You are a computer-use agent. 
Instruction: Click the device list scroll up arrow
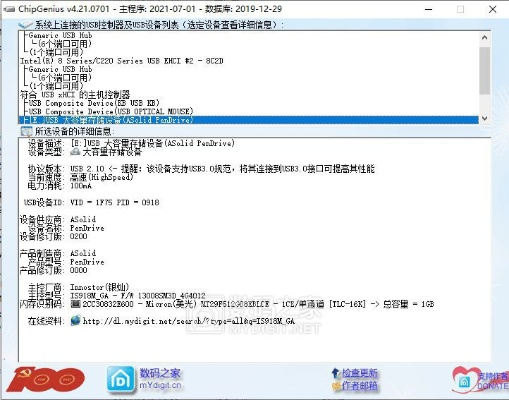tap(485, 38)
